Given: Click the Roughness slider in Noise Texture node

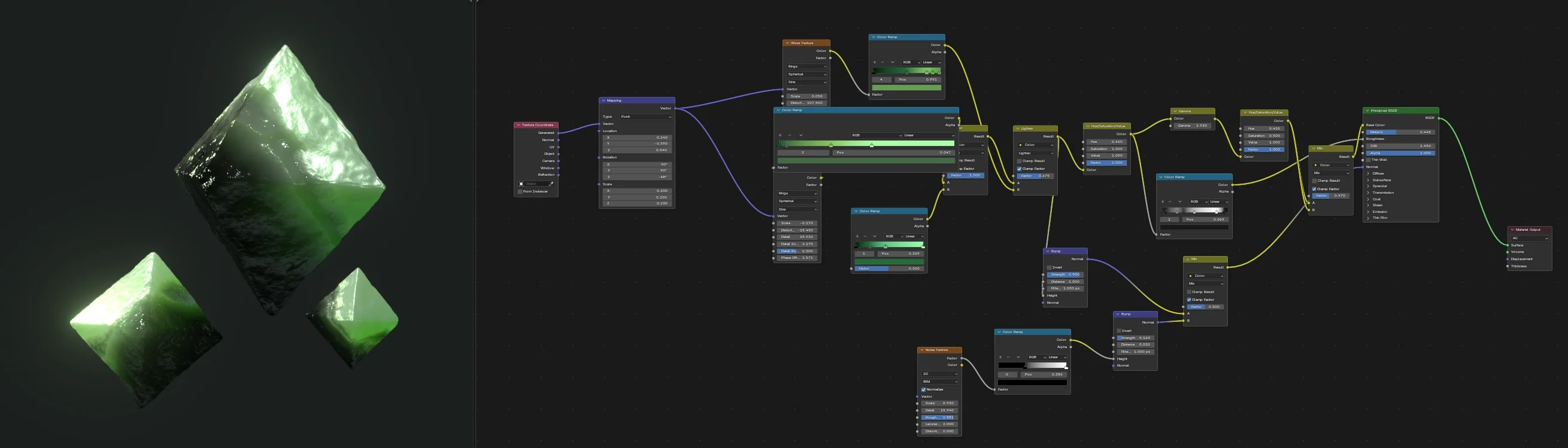Looking at the screenshot, I should (x=940, y=417).
